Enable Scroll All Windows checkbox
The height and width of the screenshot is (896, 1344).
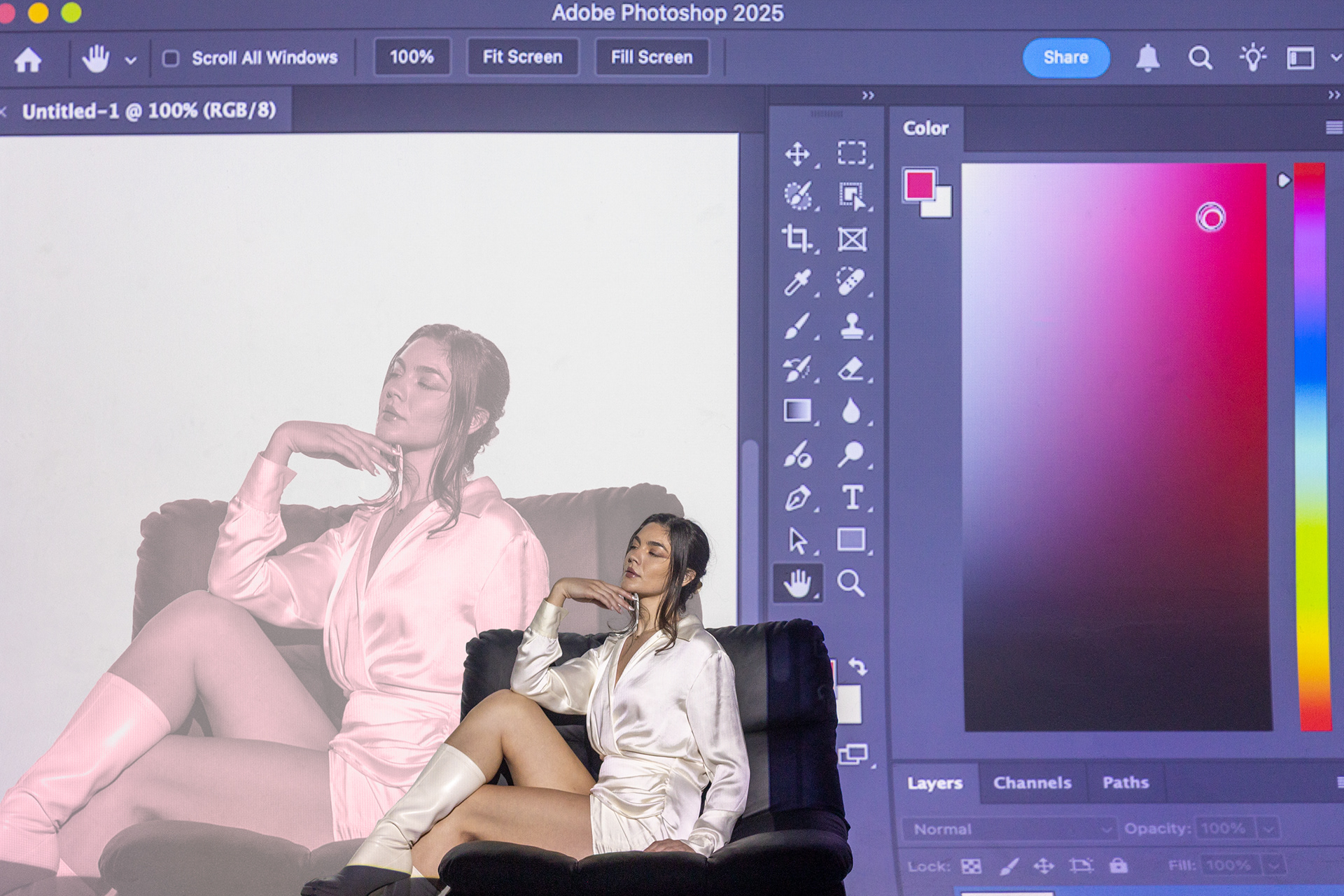[x=171, y=58]
